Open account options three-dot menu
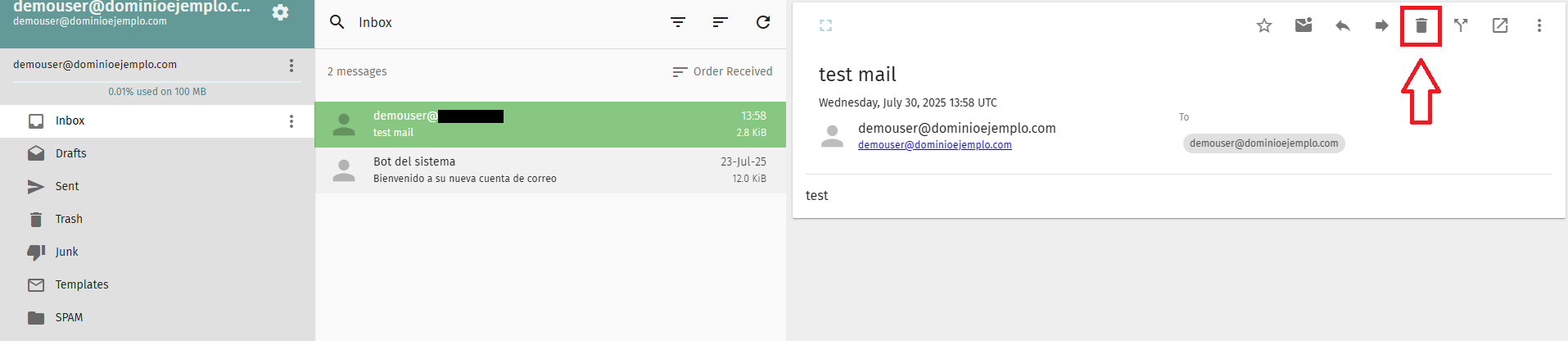The image size is (1568, 341). pyautogui.click(x=291, y=65)
